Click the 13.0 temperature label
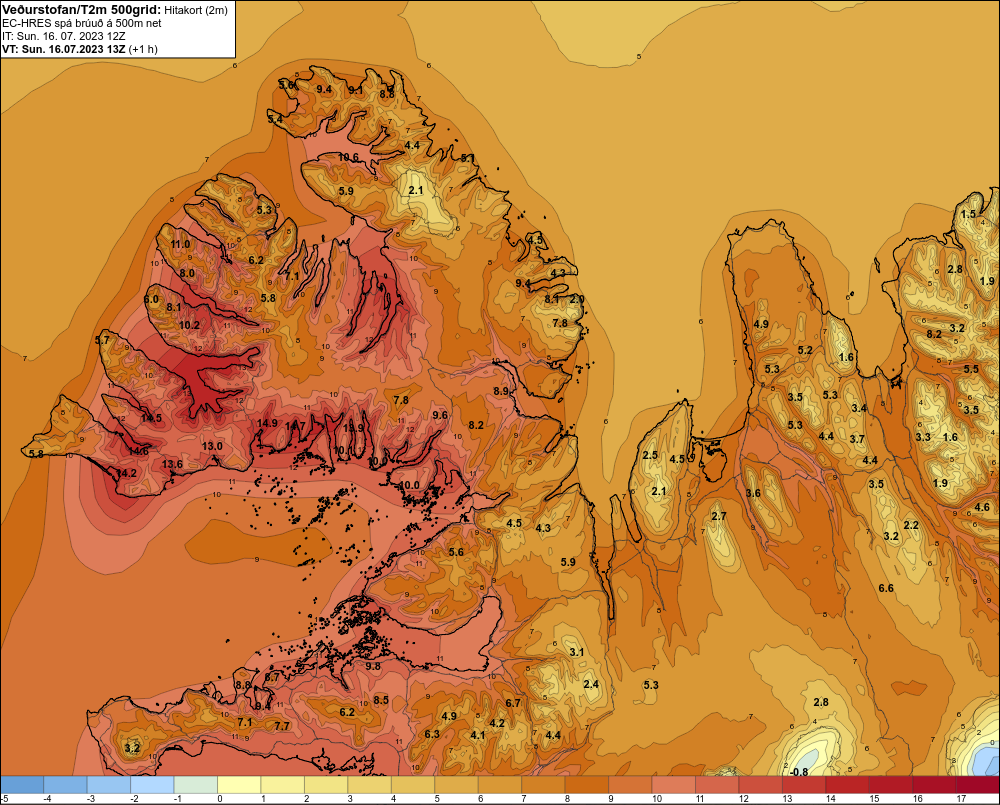 point(212,446)
